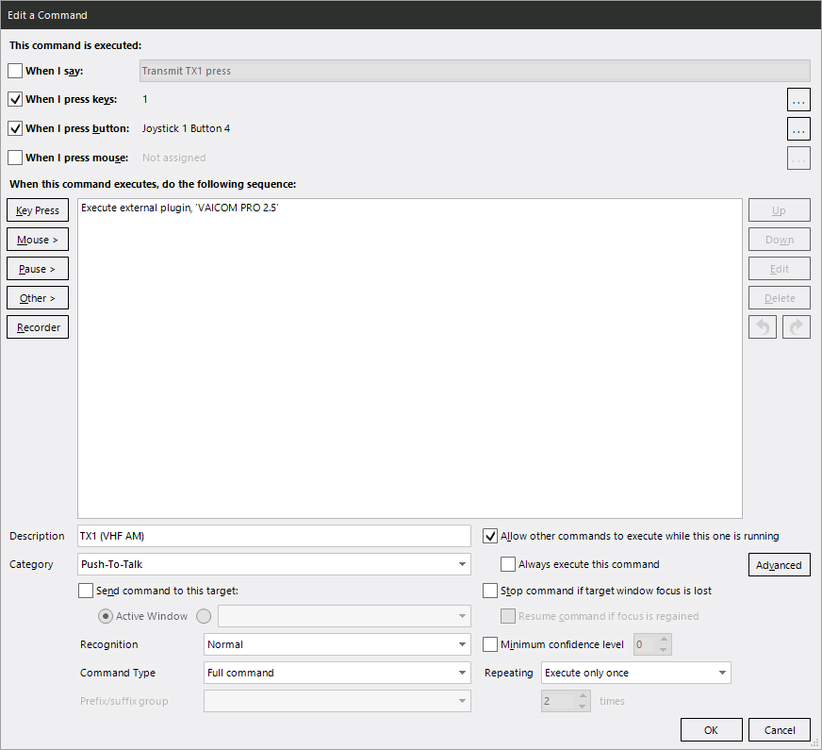Uncheck 'When I press keys' checkbox
Viewport: 822px width, 750px height.
pos(15,99)
